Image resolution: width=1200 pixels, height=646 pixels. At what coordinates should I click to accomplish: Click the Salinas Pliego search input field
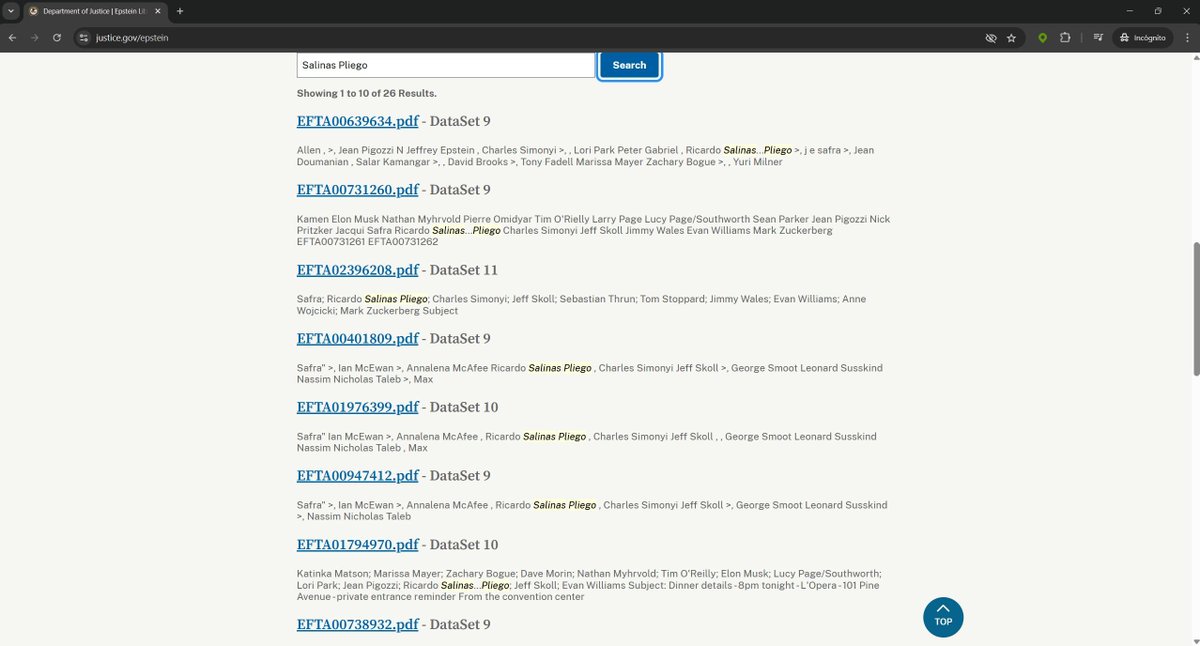pos(446,65)
